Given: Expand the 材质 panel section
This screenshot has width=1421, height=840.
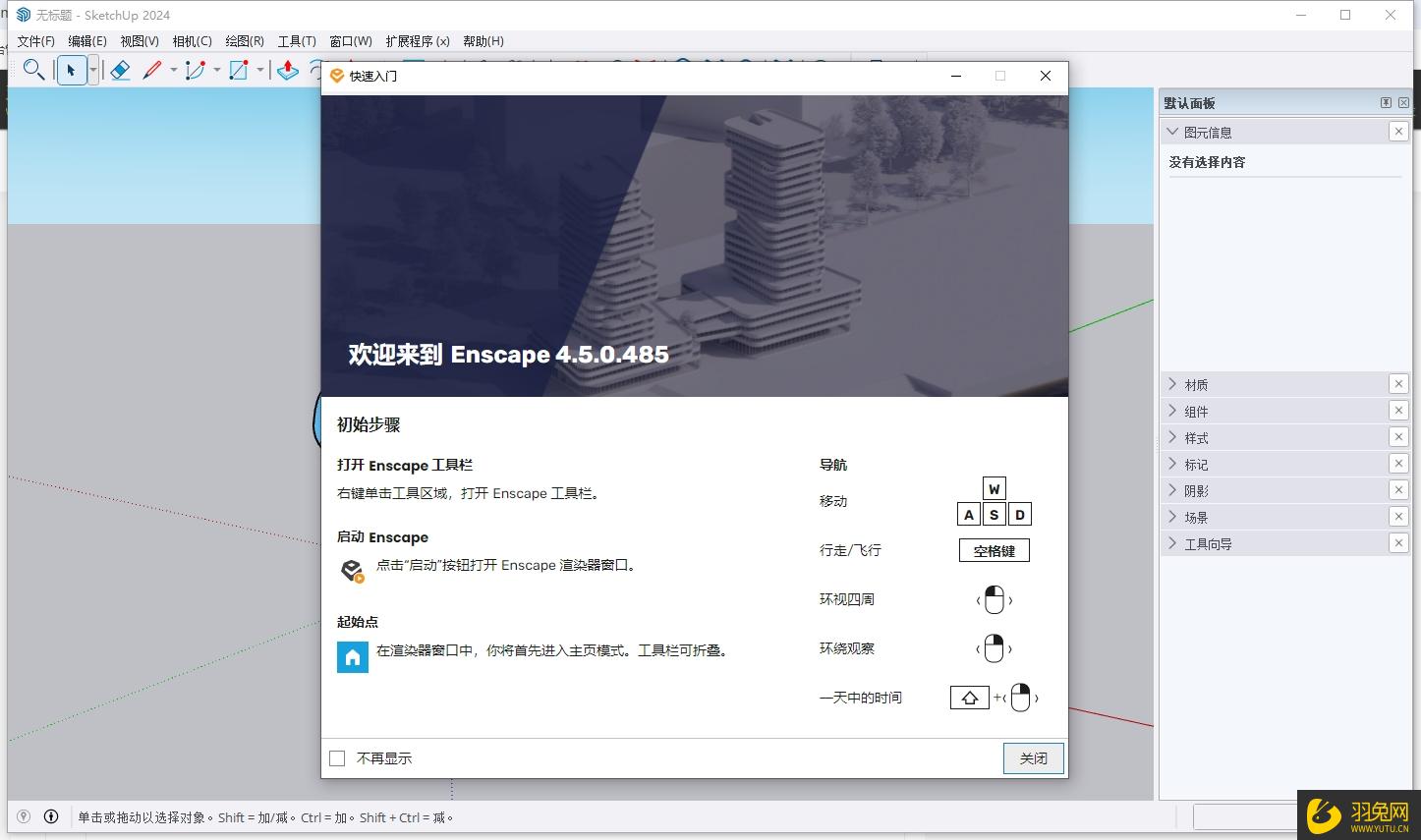Looking at the screenshot, I should 1171,384.
